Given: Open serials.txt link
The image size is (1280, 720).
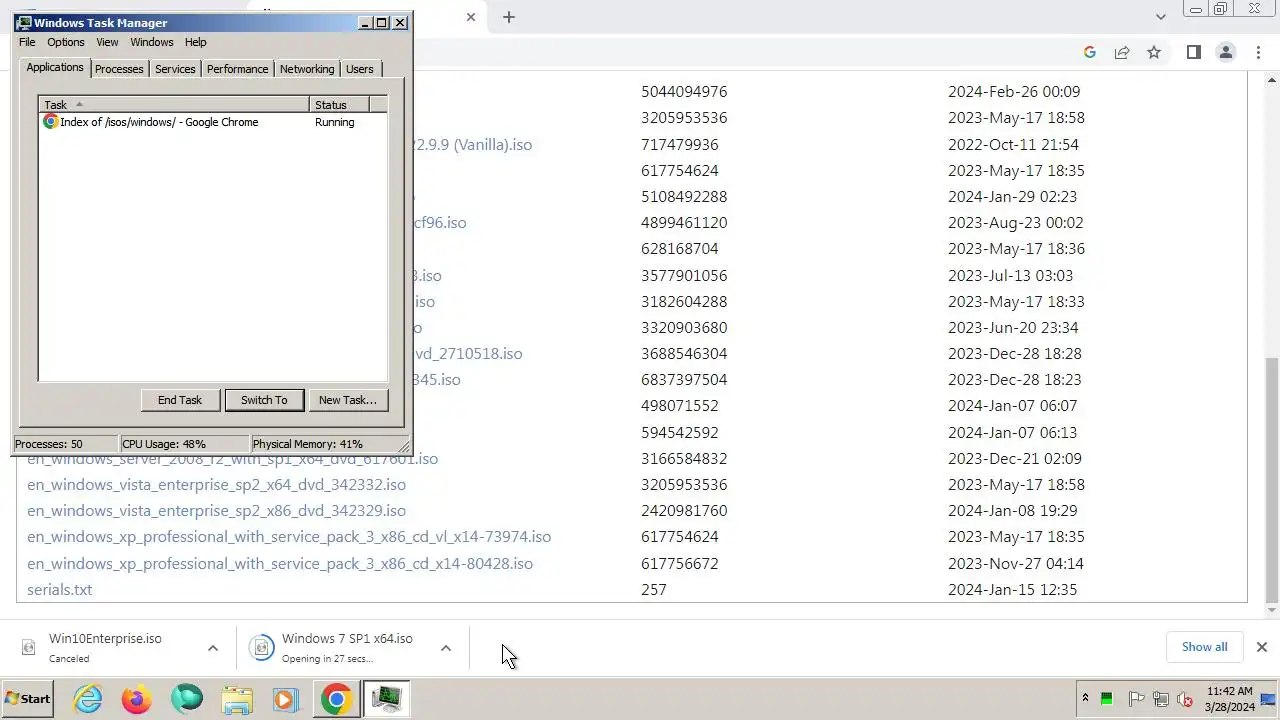Looking at the screenshot, I should pos(59,589).
